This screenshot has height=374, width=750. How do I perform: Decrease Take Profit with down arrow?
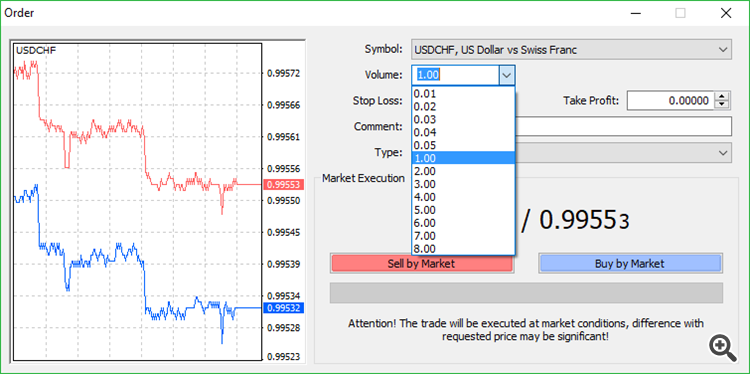(722, 105)
